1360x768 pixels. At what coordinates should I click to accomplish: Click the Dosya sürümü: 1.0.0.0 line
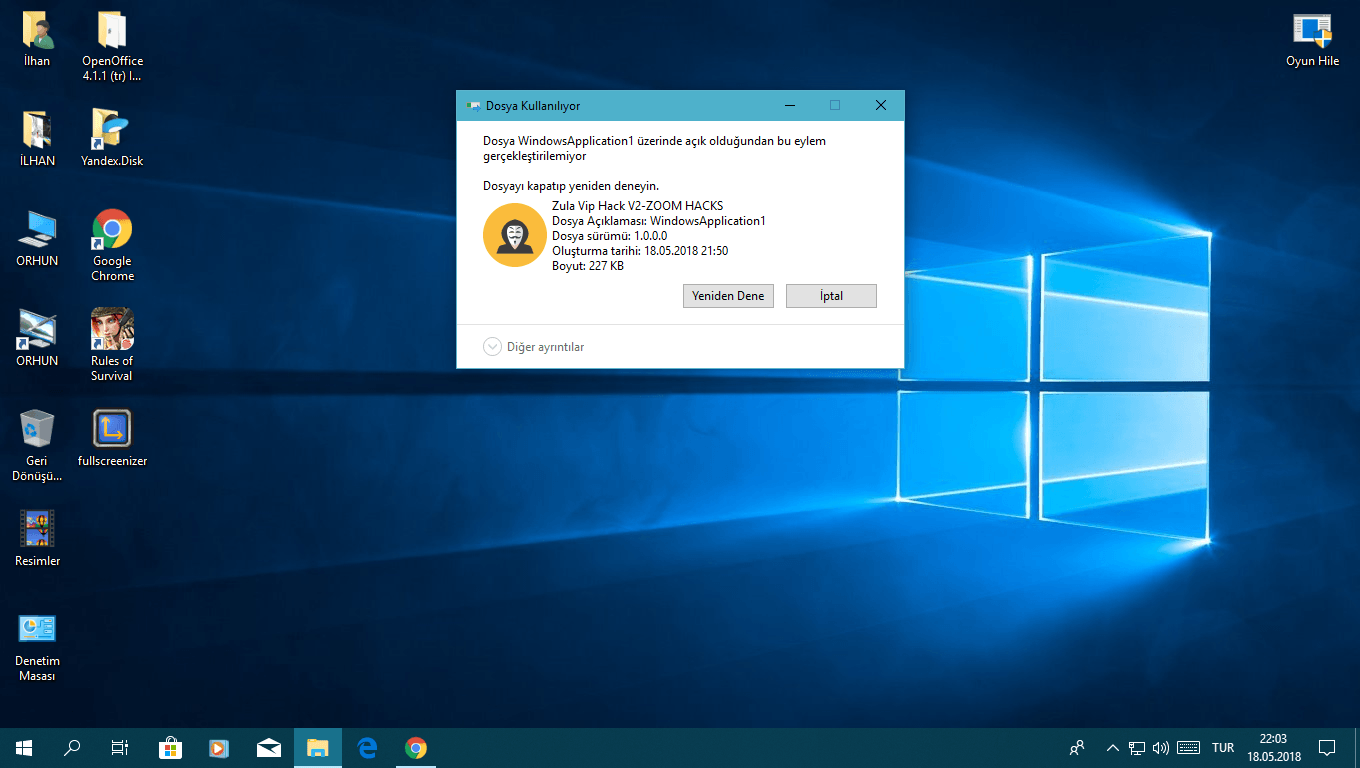(x=610, y=236)
